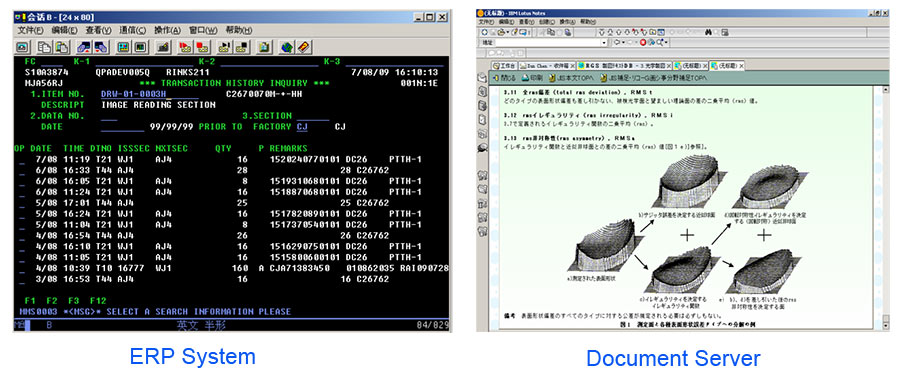Switch to the 工作台 tab
This screenshot has width=900, height=376.
pyautogui.click(x=505, y=65)
